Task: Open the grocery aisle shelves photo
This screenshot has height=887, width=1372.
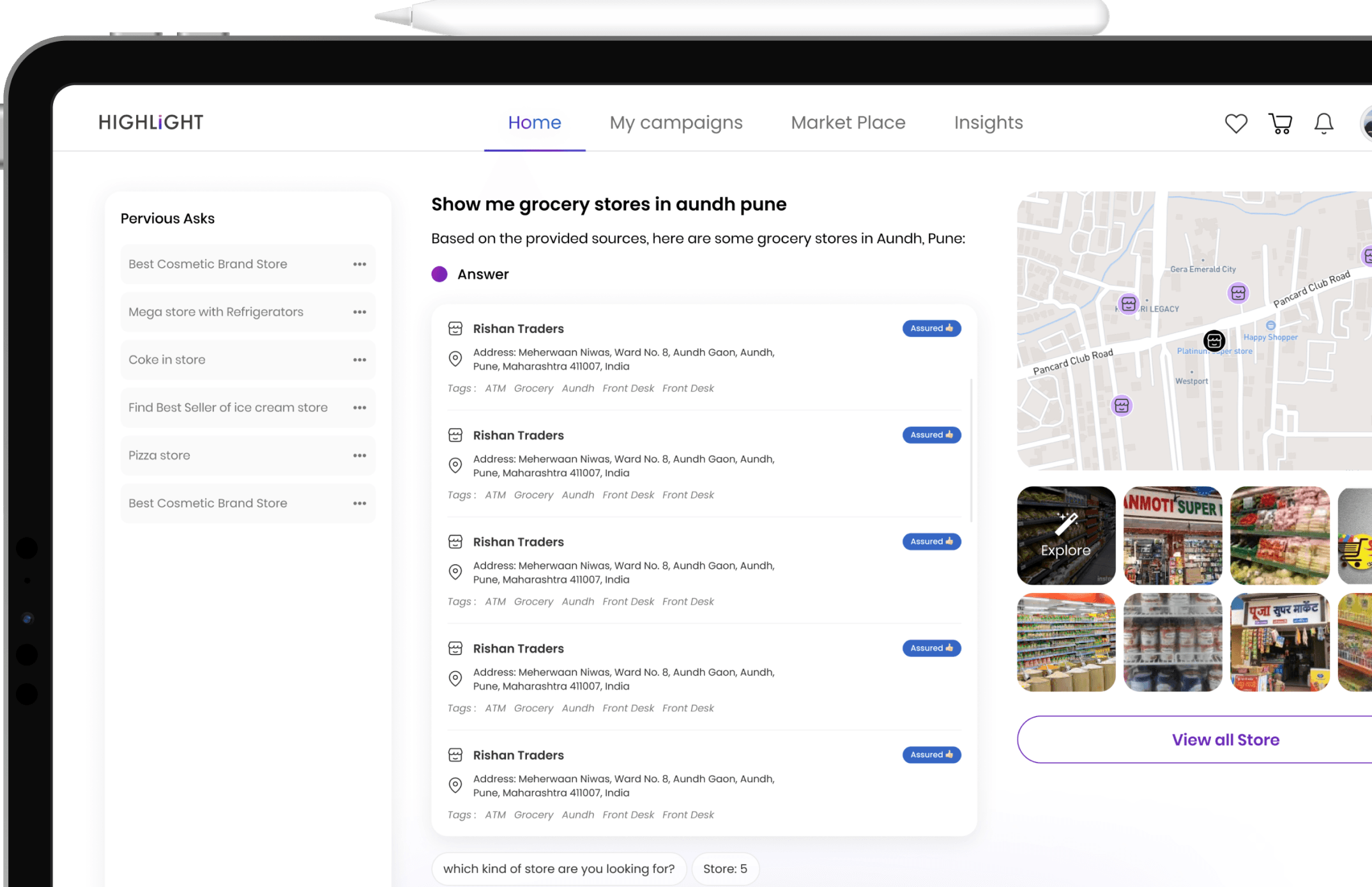Action: point(1066,642)
